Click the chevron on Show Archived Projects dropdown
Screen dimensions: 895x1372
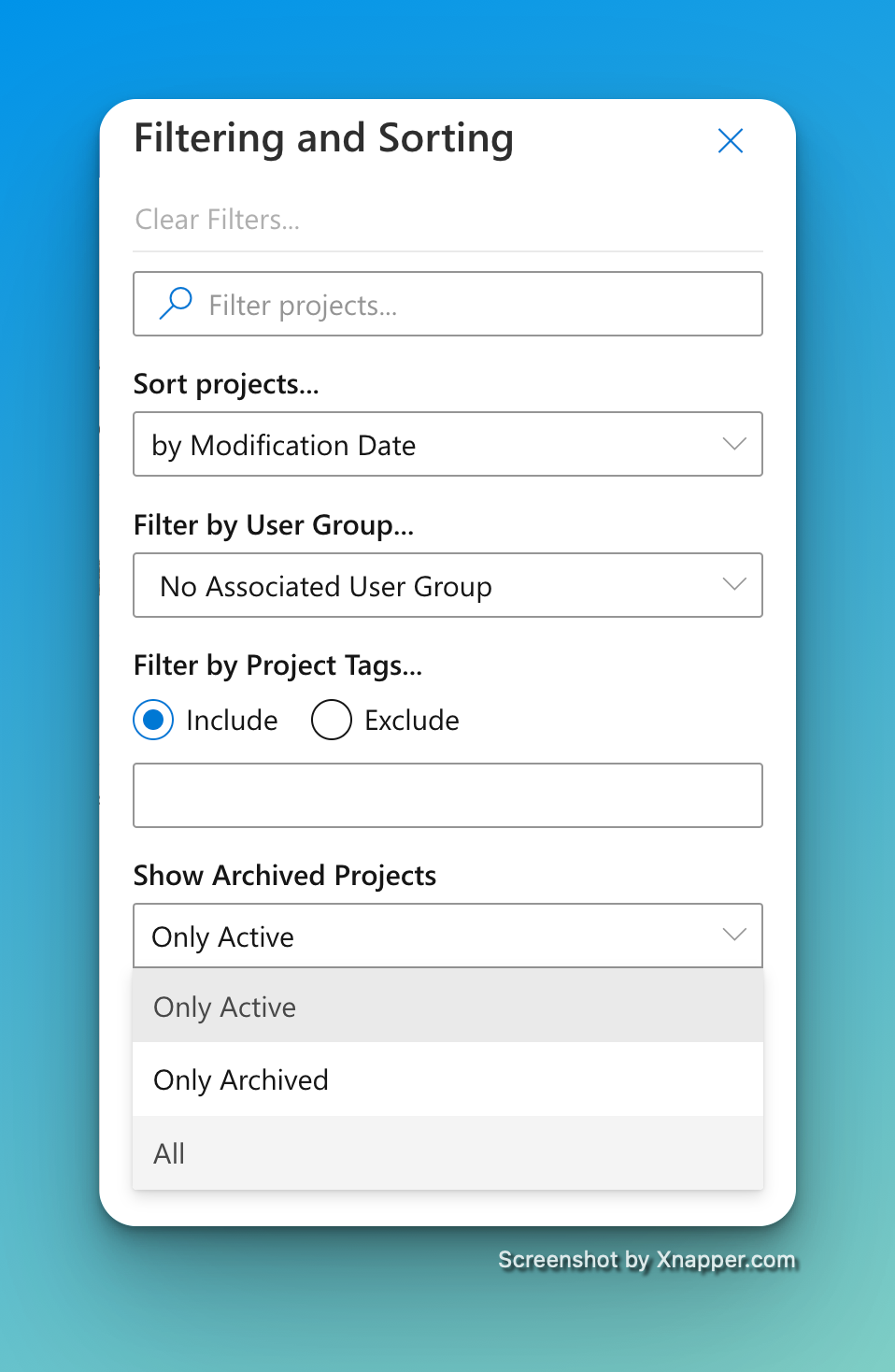734,935
